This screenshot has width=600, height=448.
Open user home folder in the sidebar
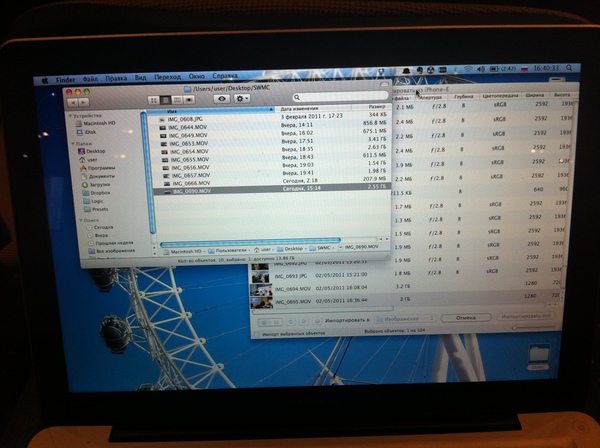(88, 160)
